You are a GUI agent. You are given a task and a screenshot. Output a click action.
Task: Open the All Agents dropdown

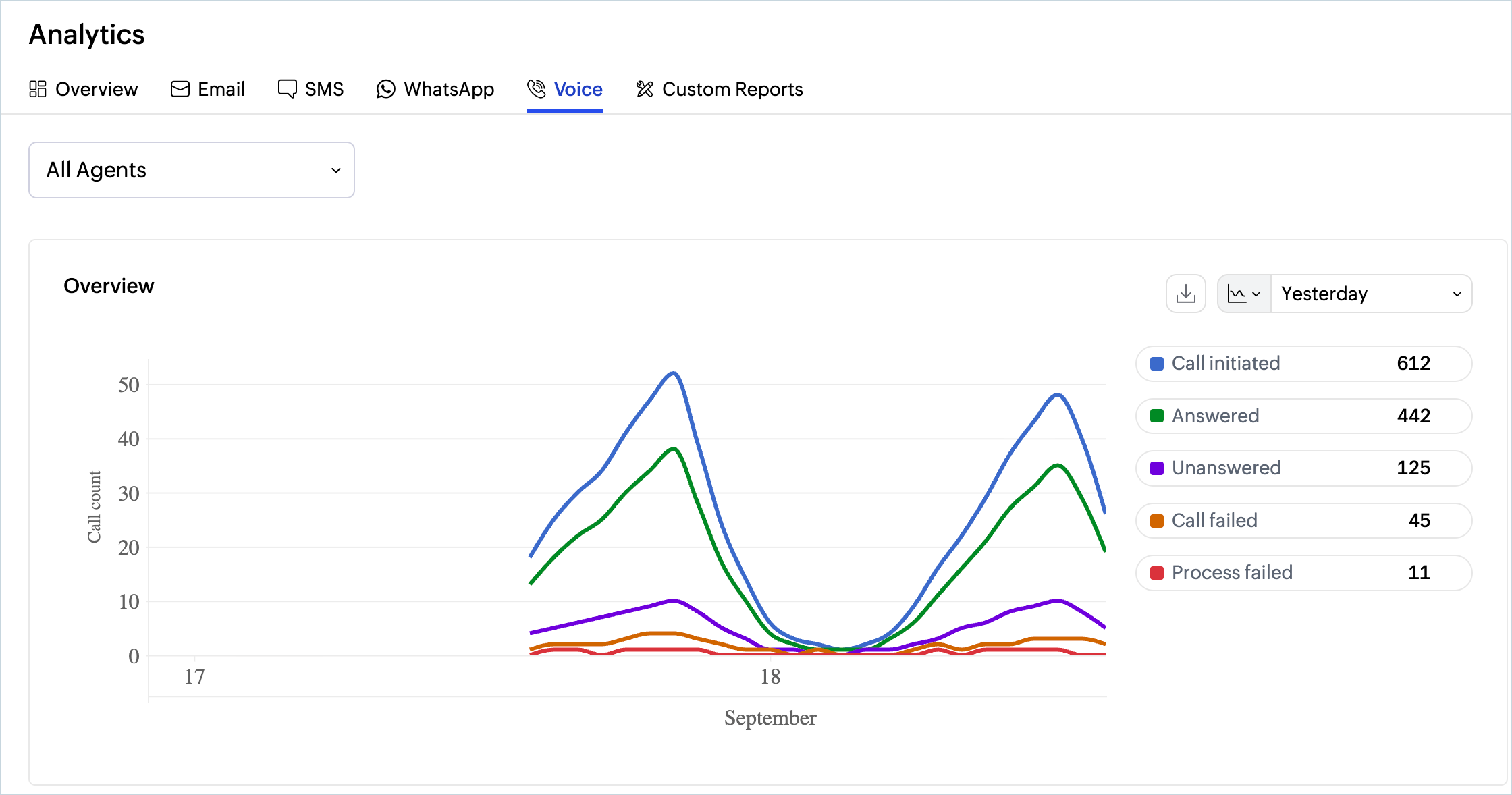pos(192,170)
